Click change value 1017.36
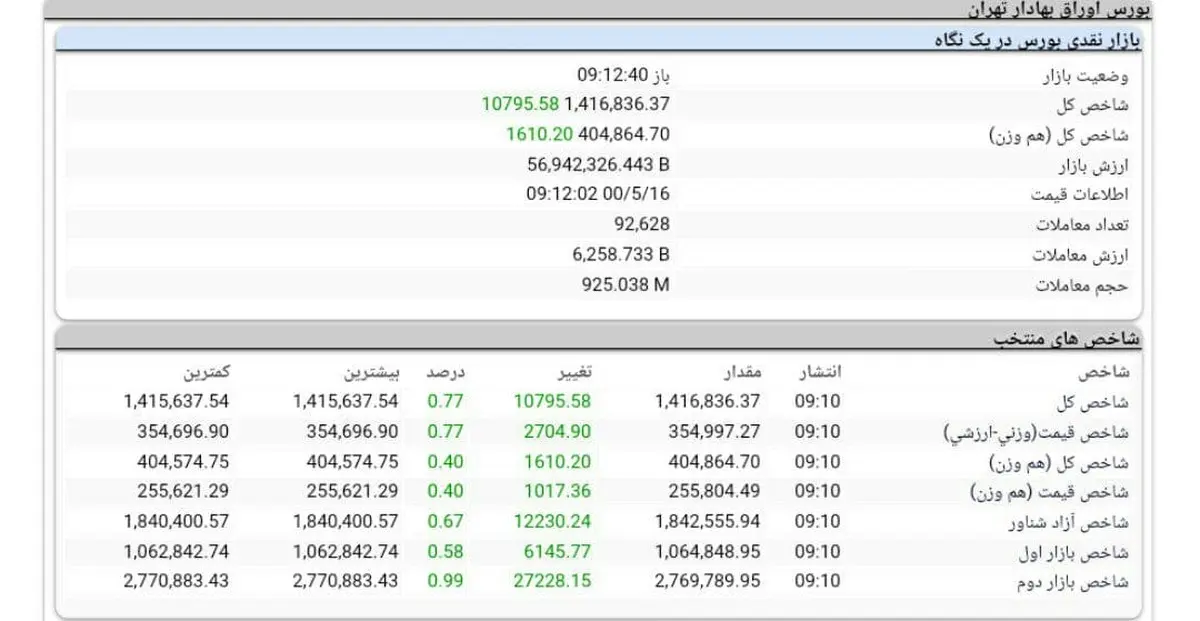Screen dimensions: 1200x621 (556, 491)
